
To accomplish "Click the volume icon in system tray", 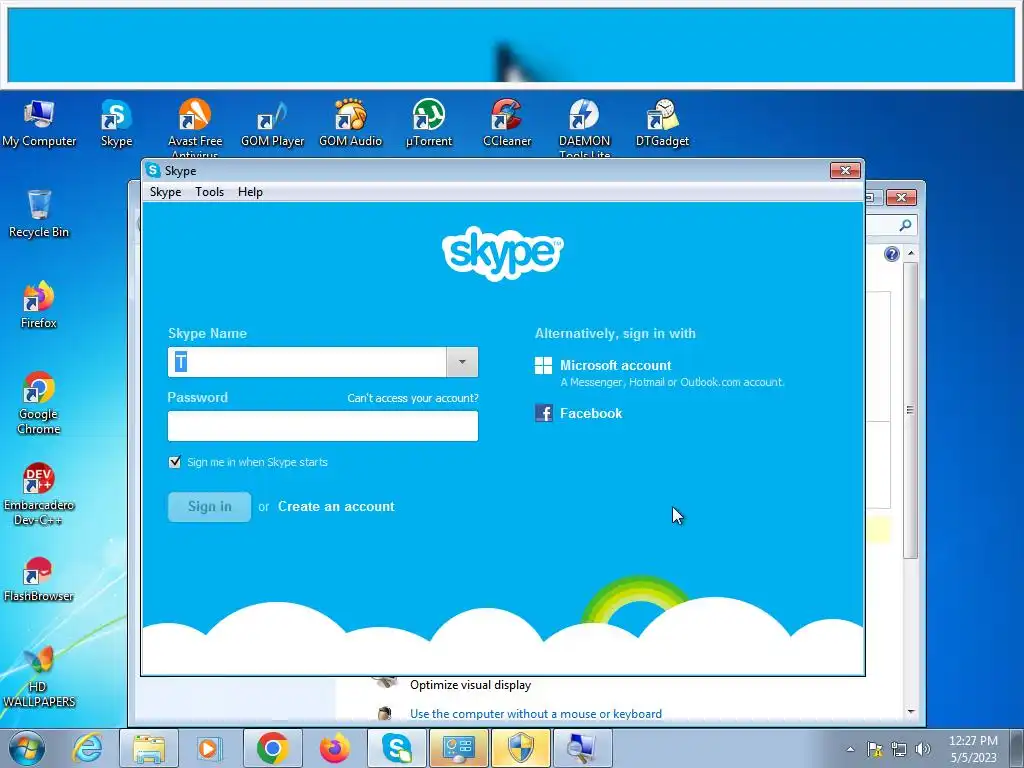I will pyautogui.click(x=923, y=749).
